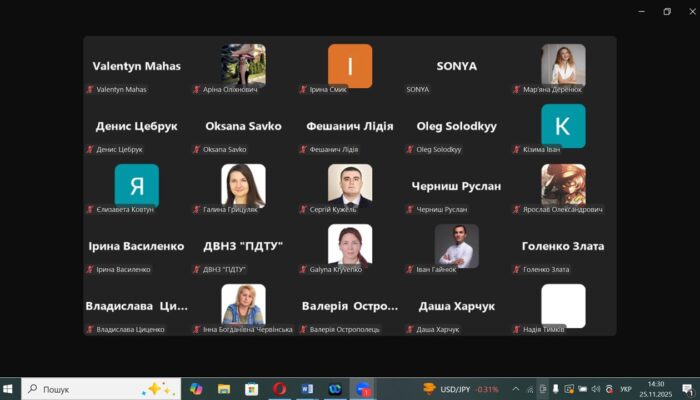Click the USD/JPY taskbar widget
This screenshot has height=400, width=700.
click(460, 388)
